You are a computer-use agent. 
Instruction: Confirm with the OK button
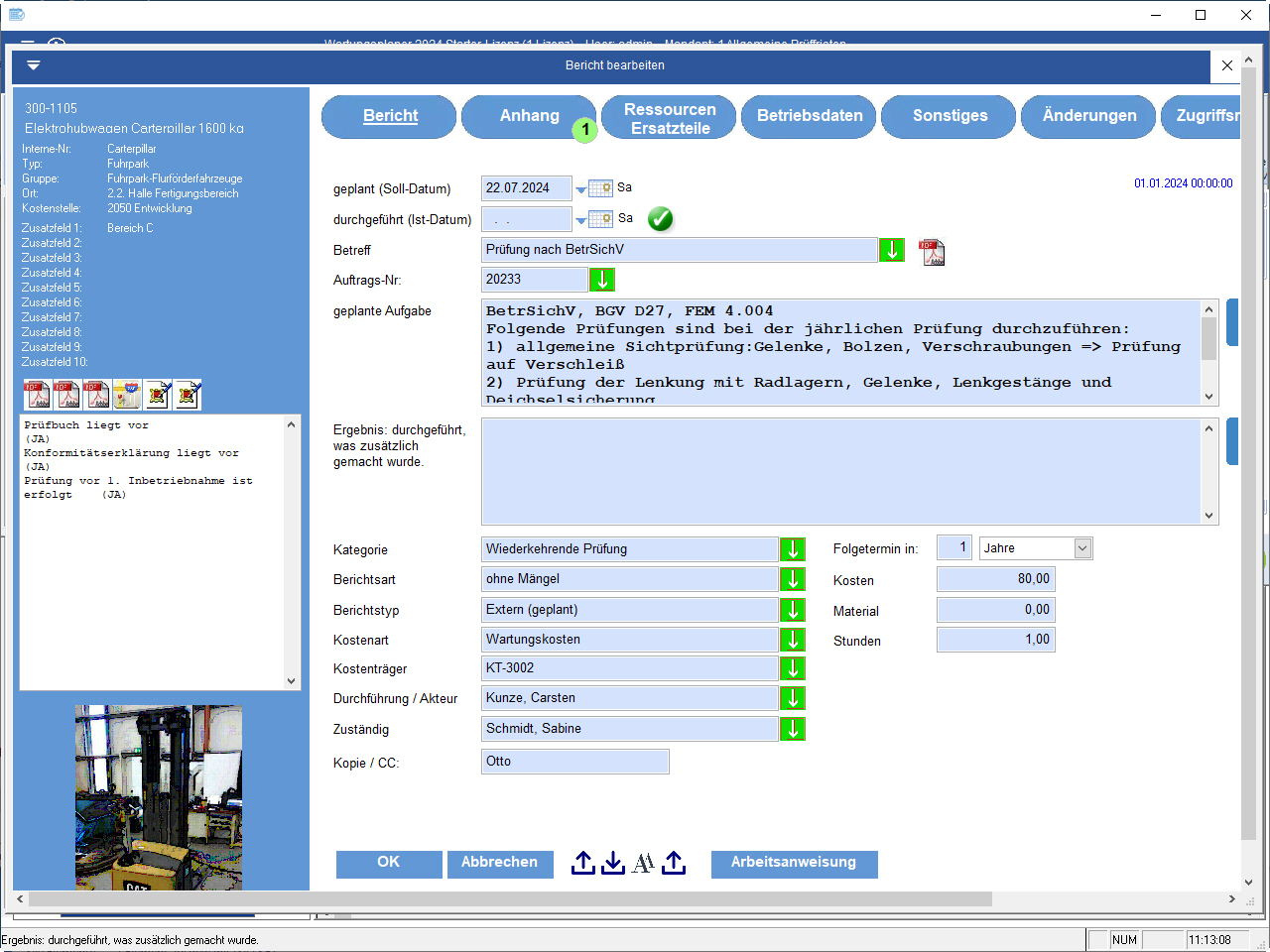[389, 864]
